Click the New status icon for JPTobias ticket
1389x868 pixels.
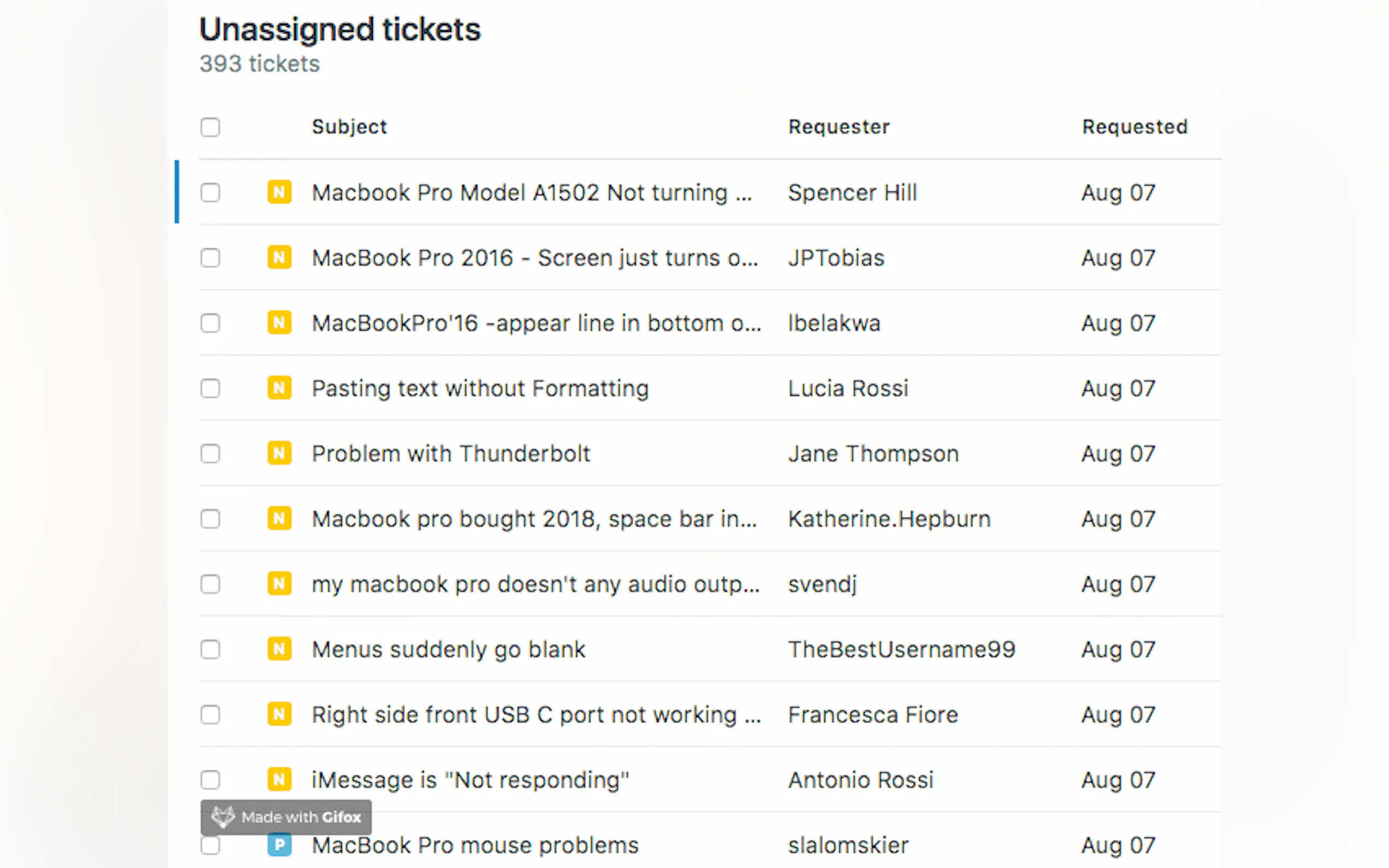[x=279, y=258]
